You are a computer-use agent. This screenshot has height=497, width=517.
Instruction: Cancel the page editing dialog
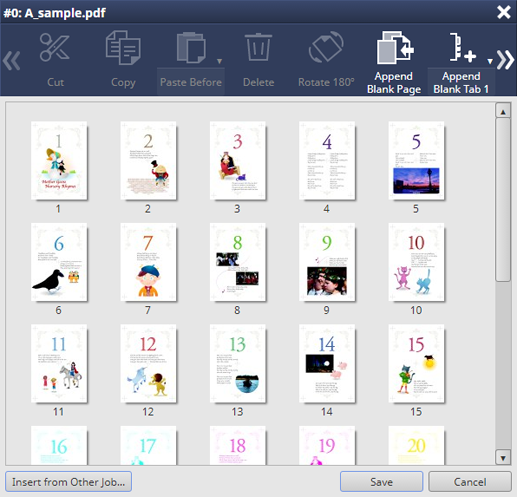click(x=470, y=482)
